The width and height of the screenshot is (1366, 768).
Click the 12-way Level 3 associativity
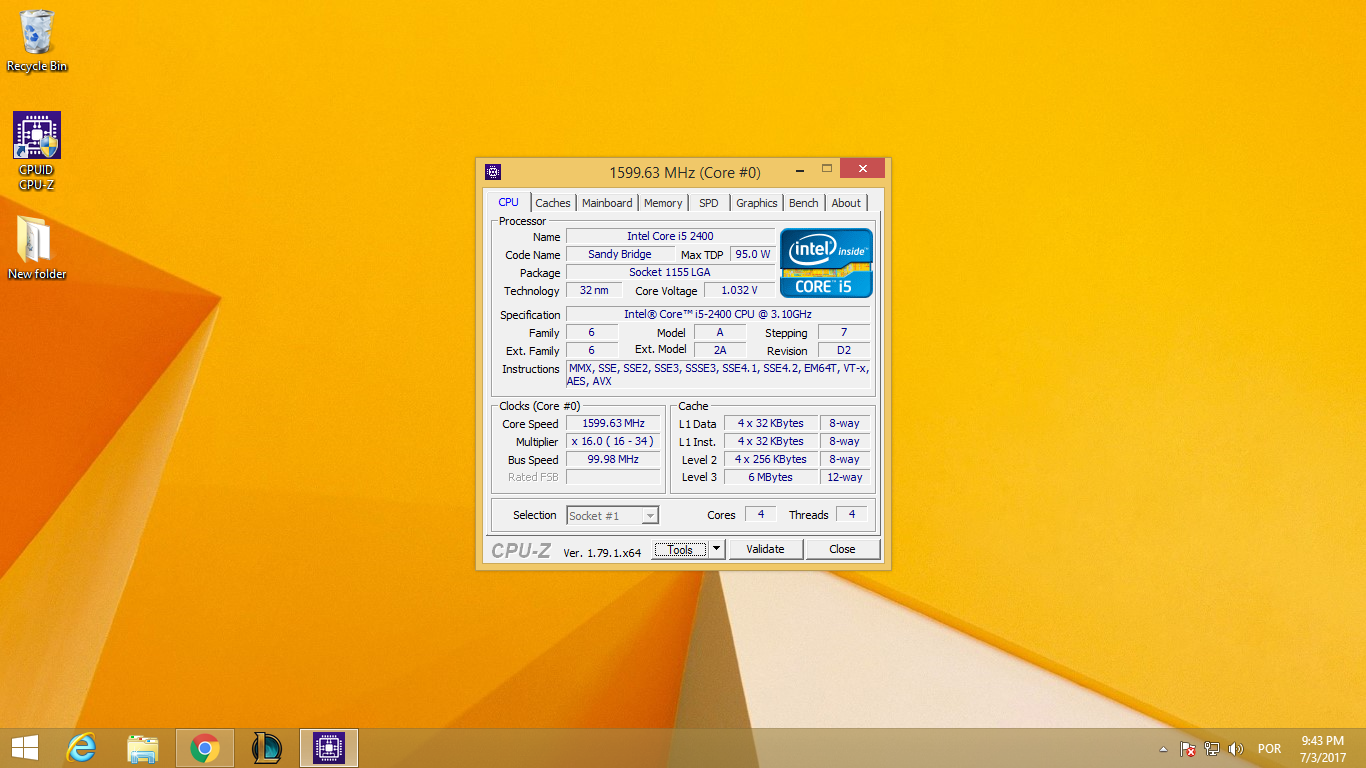tap(844, 477)
